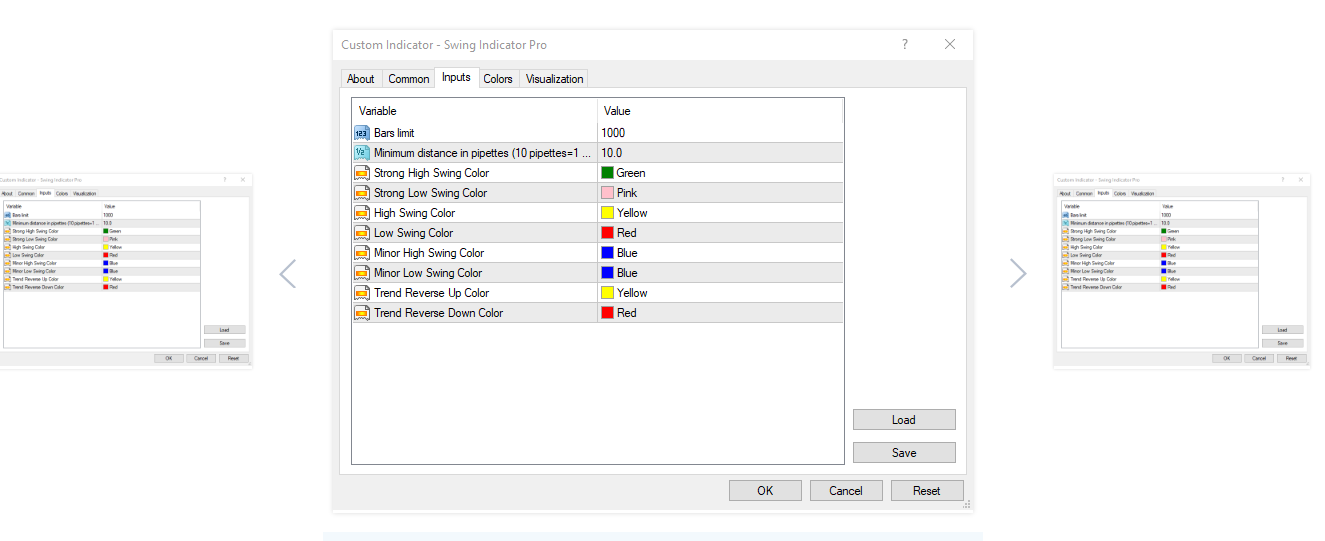The width and height of the screenshot is (1325, 541).
Task: Confirm with the OK button
Action: [765, 491]
